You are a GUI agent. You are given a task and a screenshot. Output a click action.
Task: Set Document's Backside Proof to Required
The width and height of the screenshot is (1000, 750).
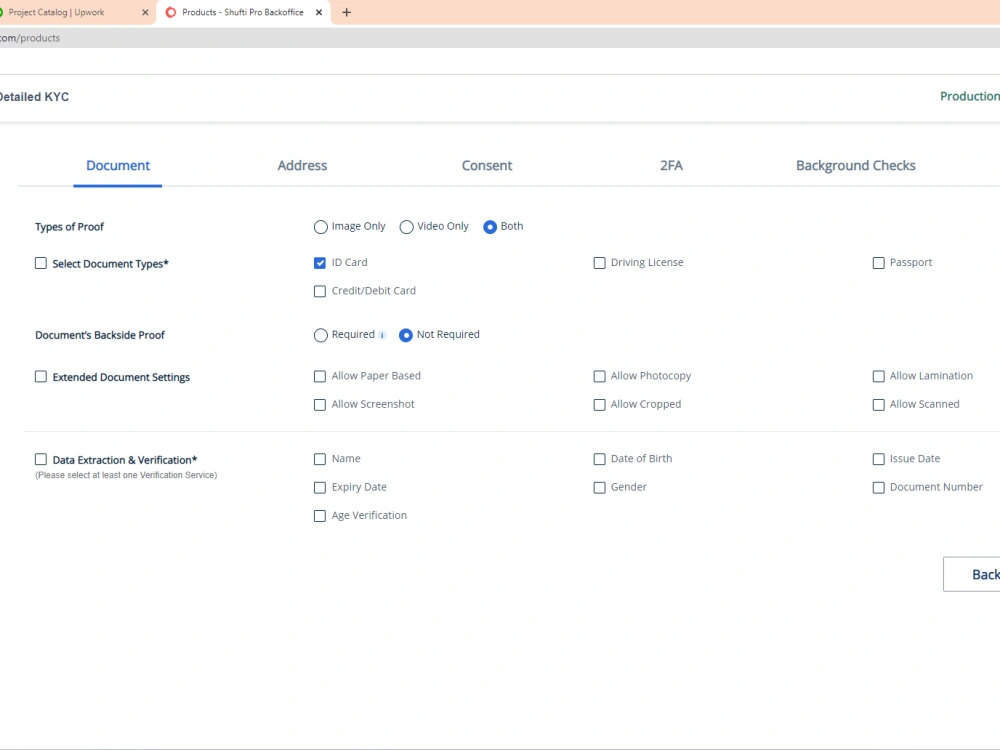(x=321, y=334)
